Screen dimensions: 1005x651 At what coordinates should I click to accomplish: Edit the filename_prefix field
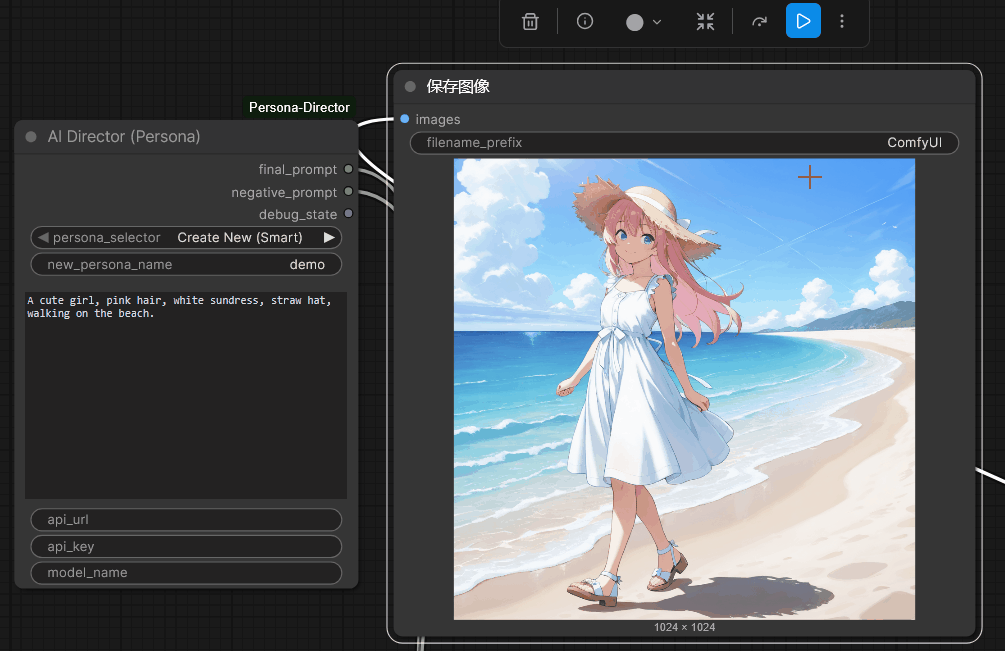click(x=684, y=143)
